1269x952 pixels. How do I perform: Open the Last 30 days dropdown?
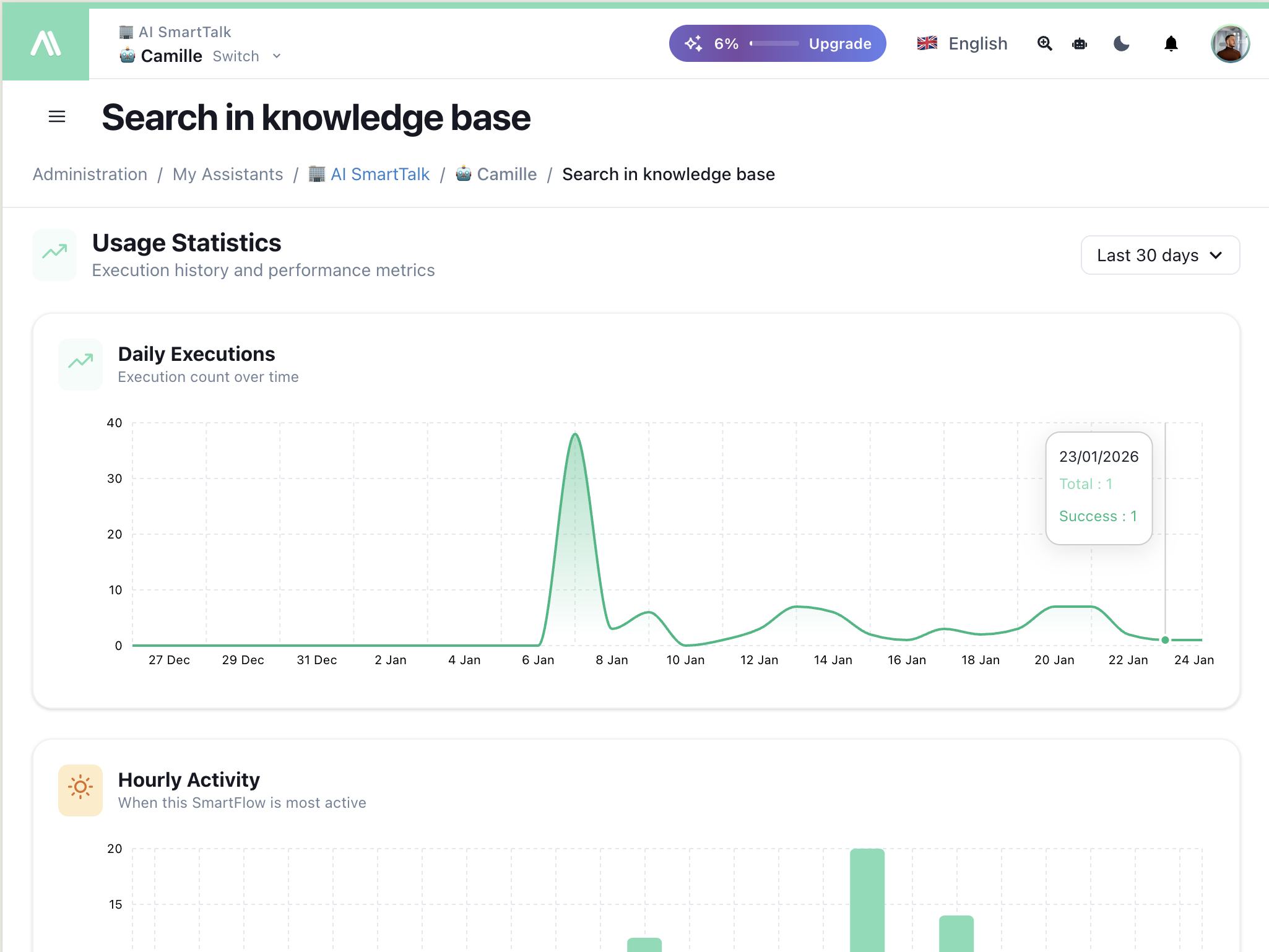(1159, 254)
